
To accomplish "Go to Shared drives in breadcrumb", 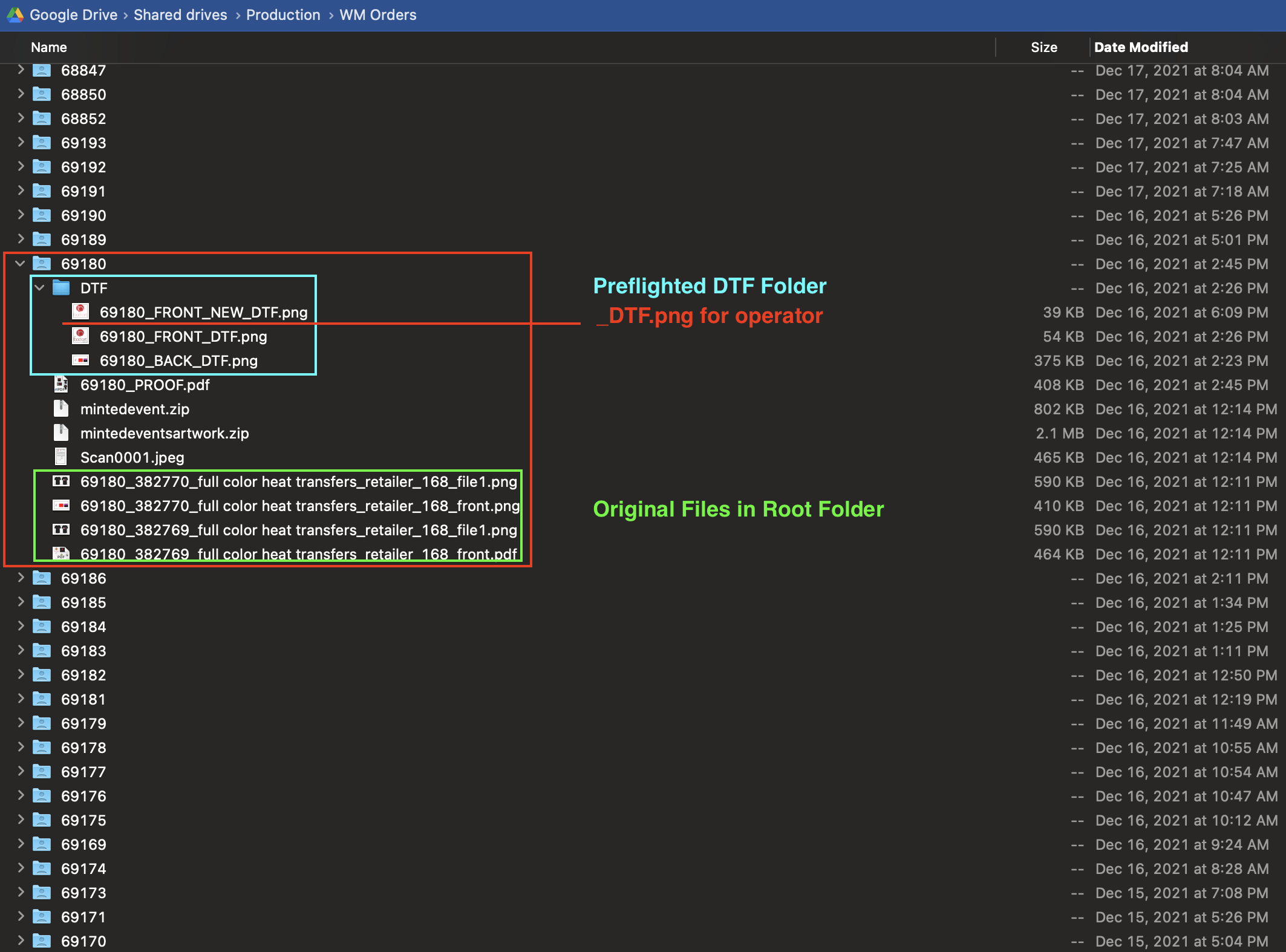I will click(x=180, y=15).
